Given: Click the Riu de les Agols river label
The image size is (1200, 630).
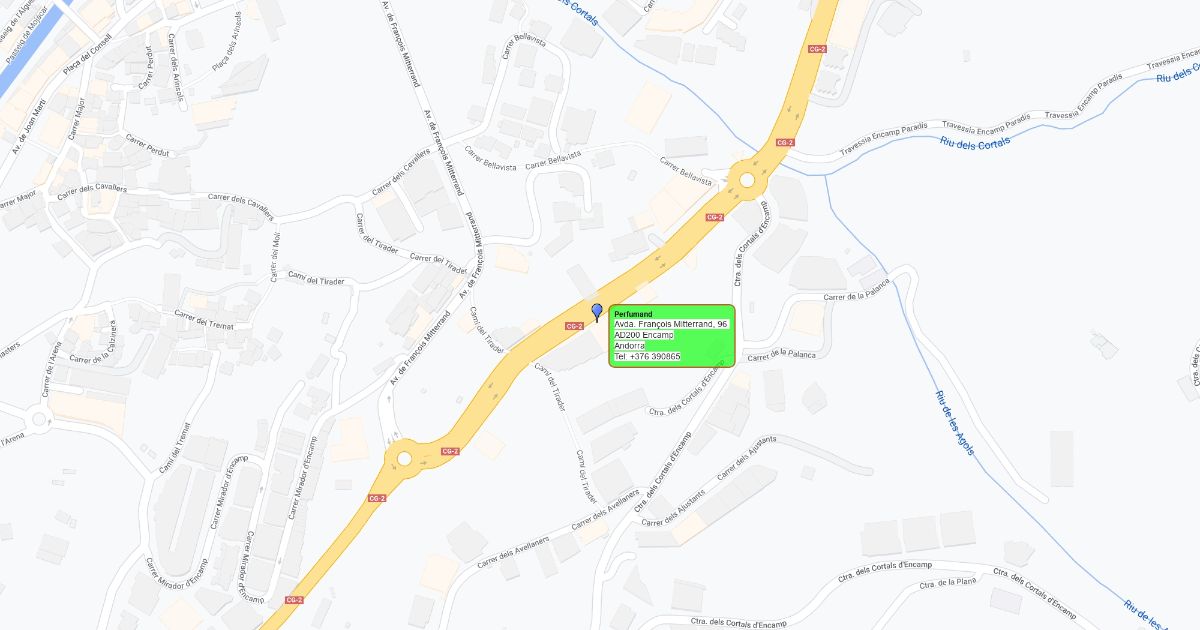Looking at the screenshot, I should [x=954, y=423].
